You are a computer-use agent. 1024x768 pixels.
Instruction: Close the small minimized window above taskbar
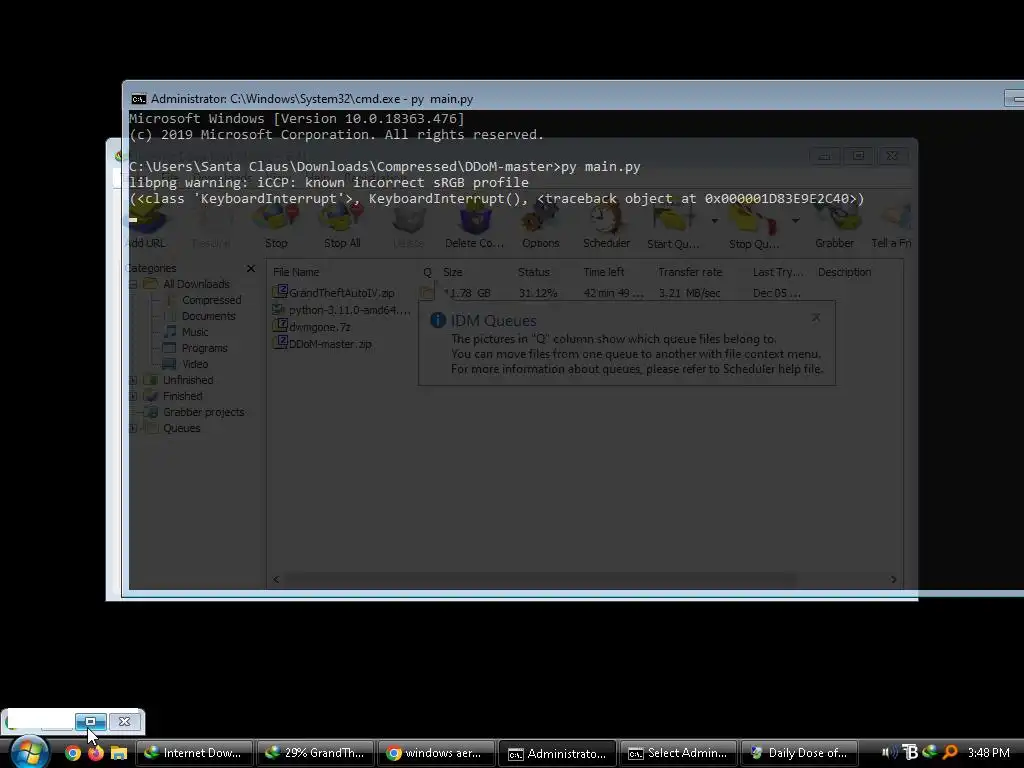click(x=124, y=722)
